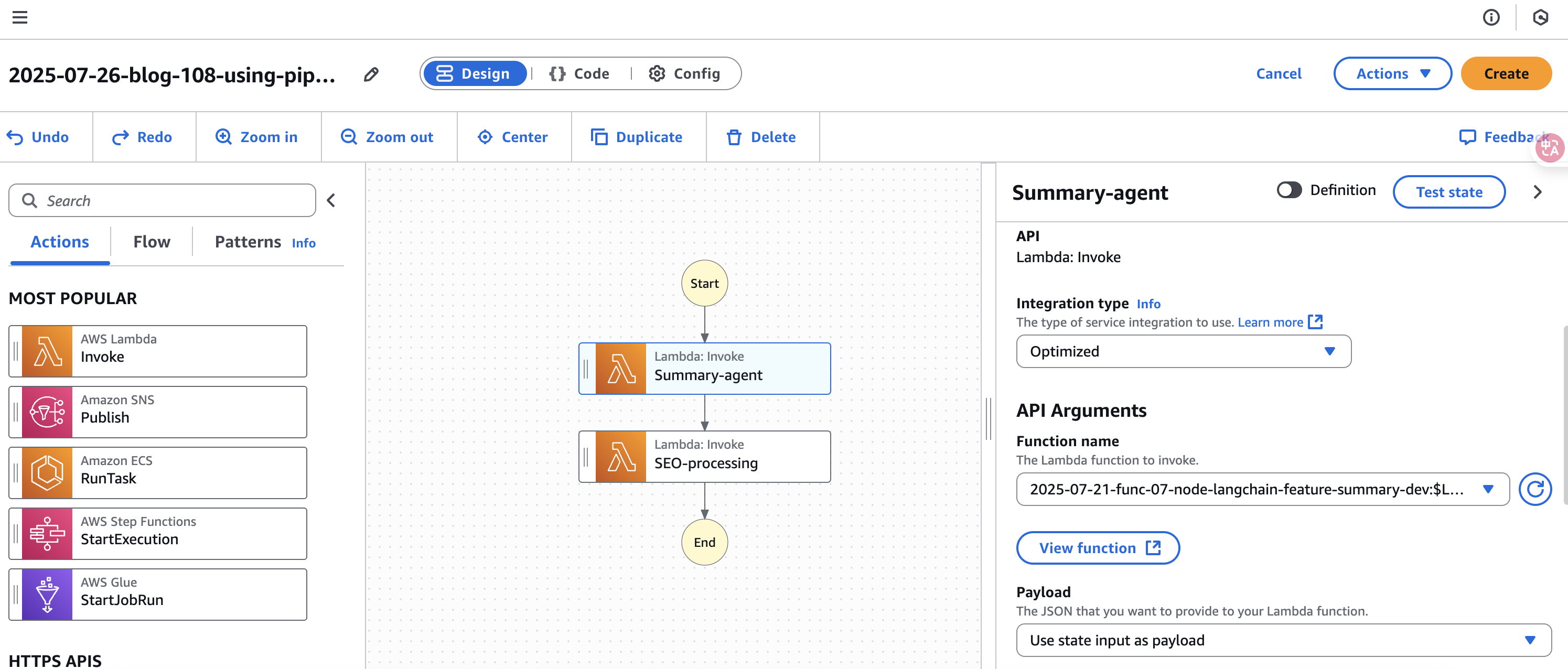Click the info circle icon in top bar
The width and height of the screenshot is (1568, 669).
click(1491, 17)
